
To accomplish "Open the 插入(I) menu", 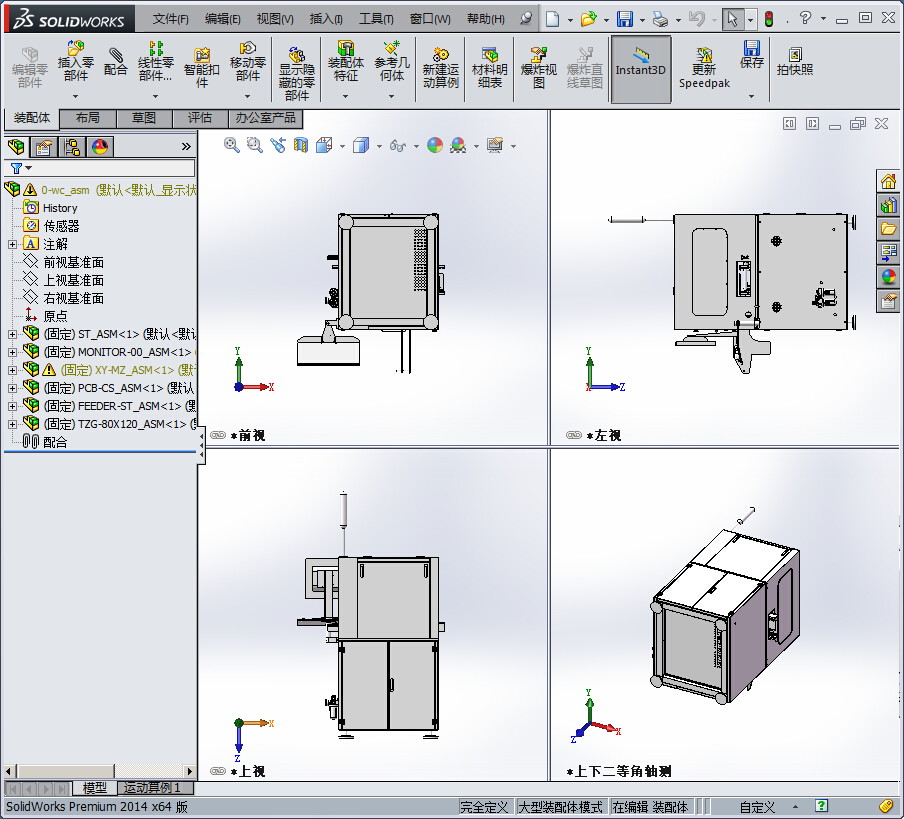I will pos(326,19).
